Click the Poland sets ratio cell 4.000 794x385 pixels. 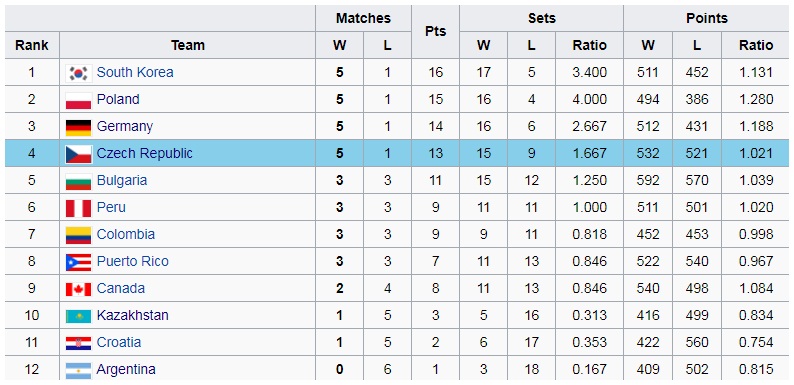pyautogui.click(x=589, y=99)
